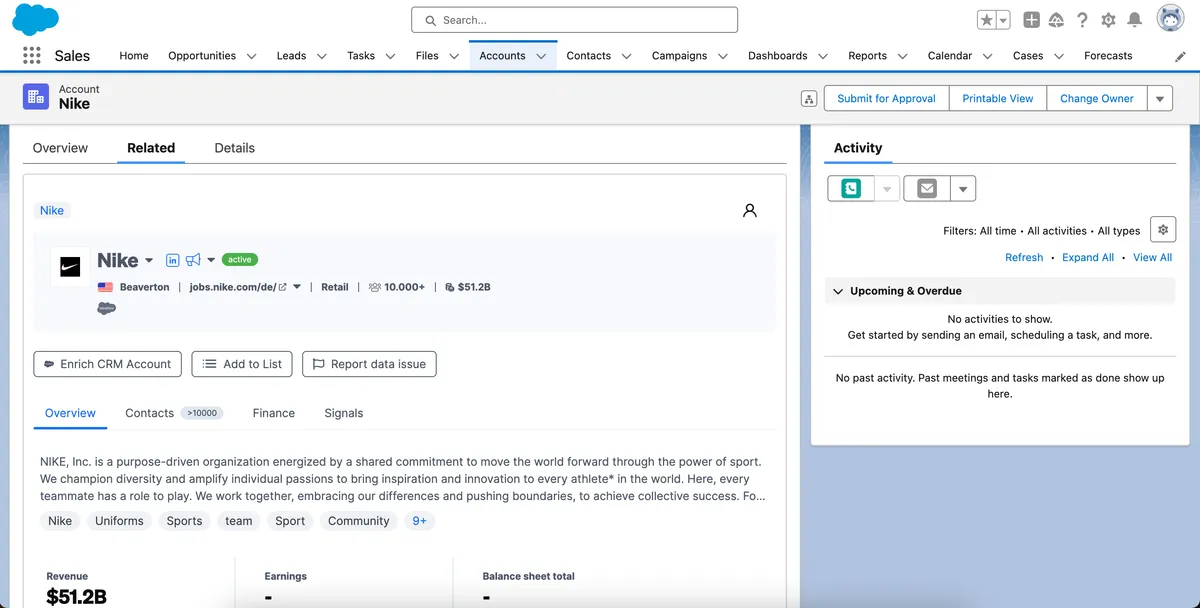View Account Hierarchy icon
1200x608 pixels.
click(809, 99)
